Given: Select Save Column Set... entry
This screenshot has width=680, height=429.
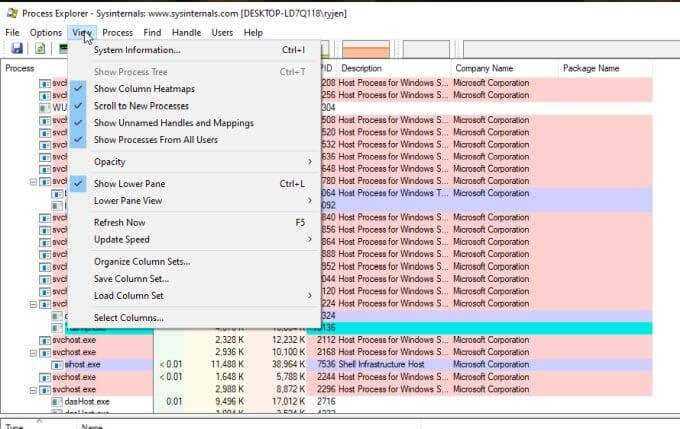Looking at the screenshot, I should point(193,279).
